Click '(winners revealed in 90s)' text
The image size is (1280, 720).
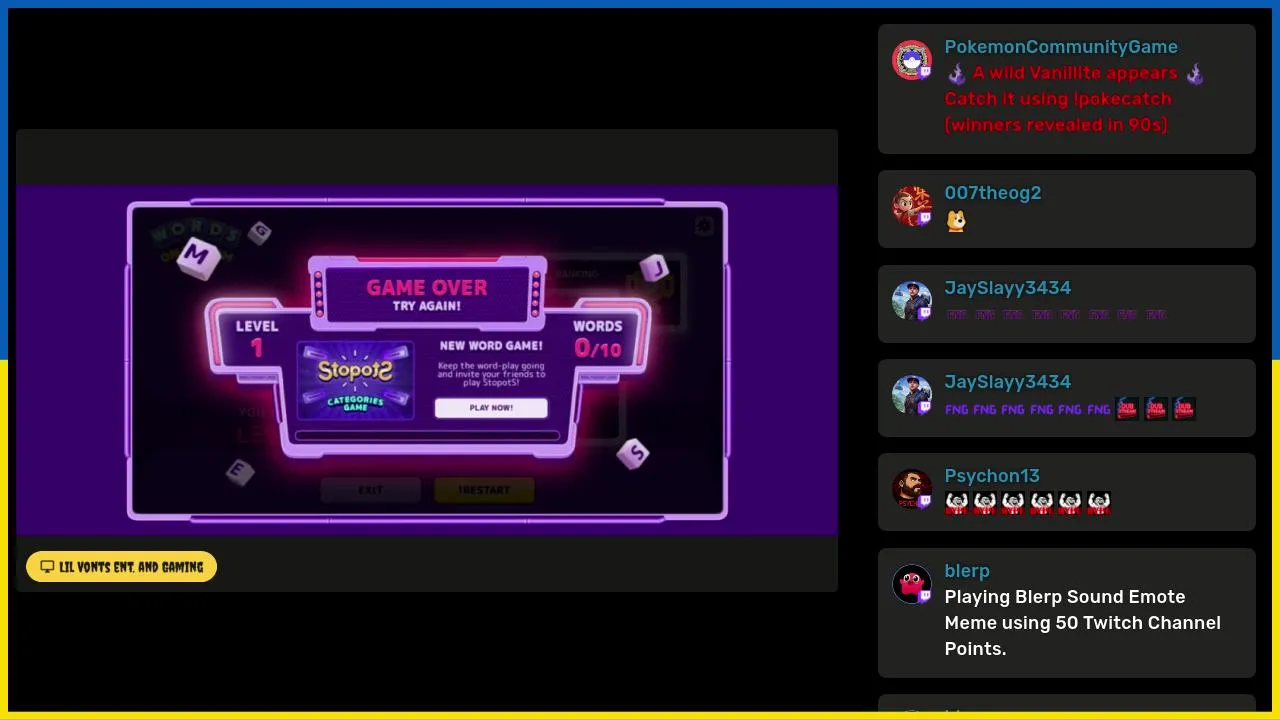pyautogui.click(x=1056, y=125)
